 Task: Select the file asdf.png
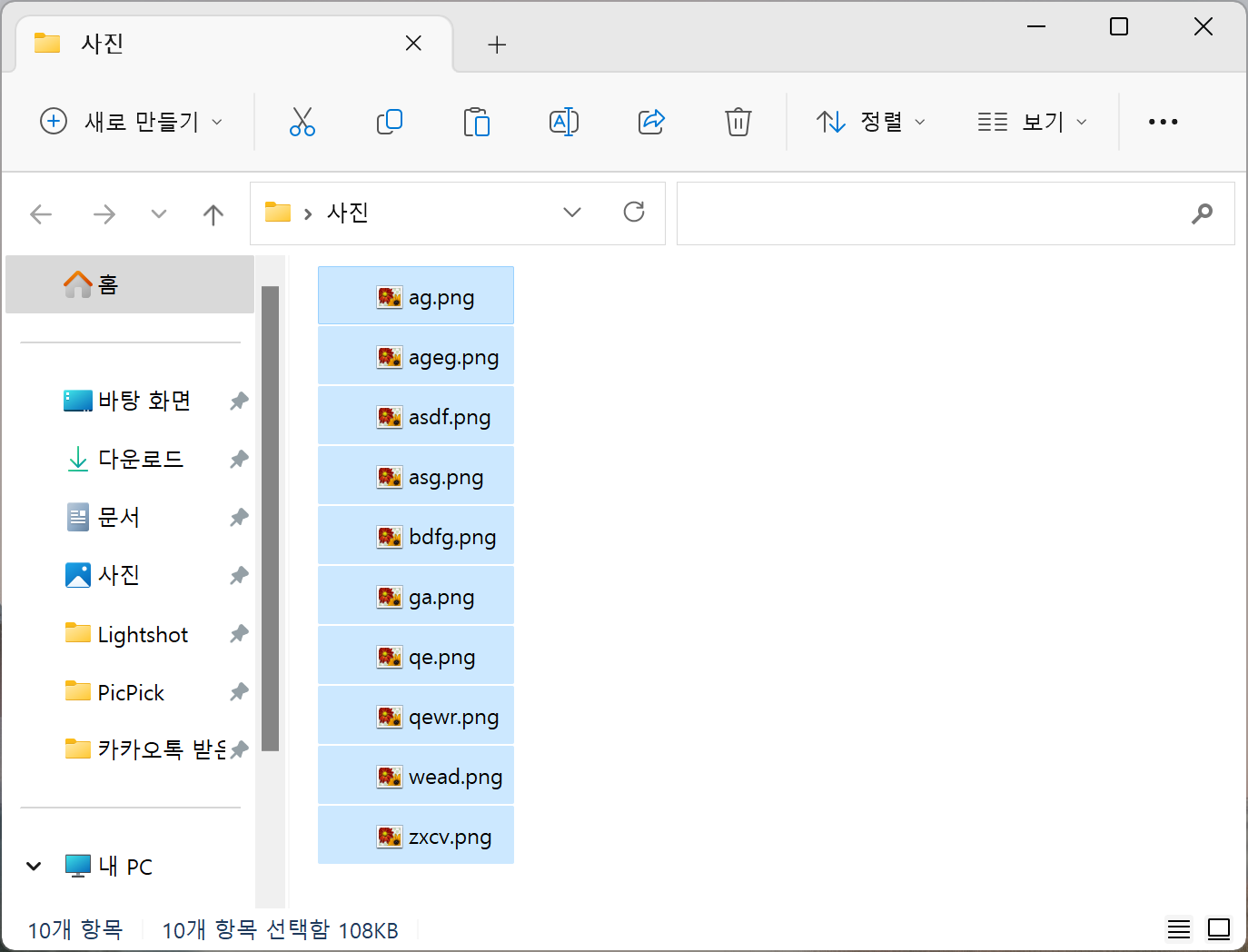pyautogui.click(x=416, y=416)
